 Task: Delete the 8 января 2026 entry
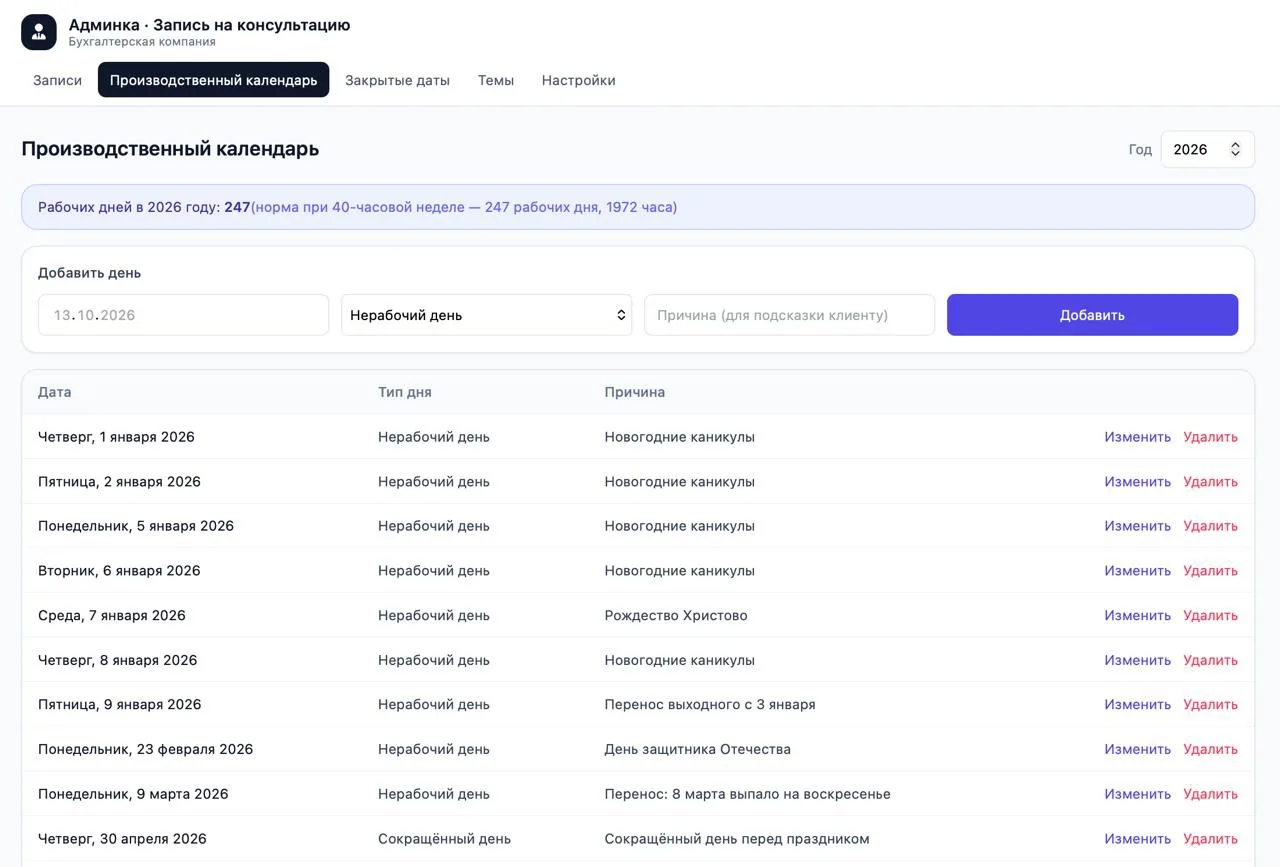click(1210, 660)
